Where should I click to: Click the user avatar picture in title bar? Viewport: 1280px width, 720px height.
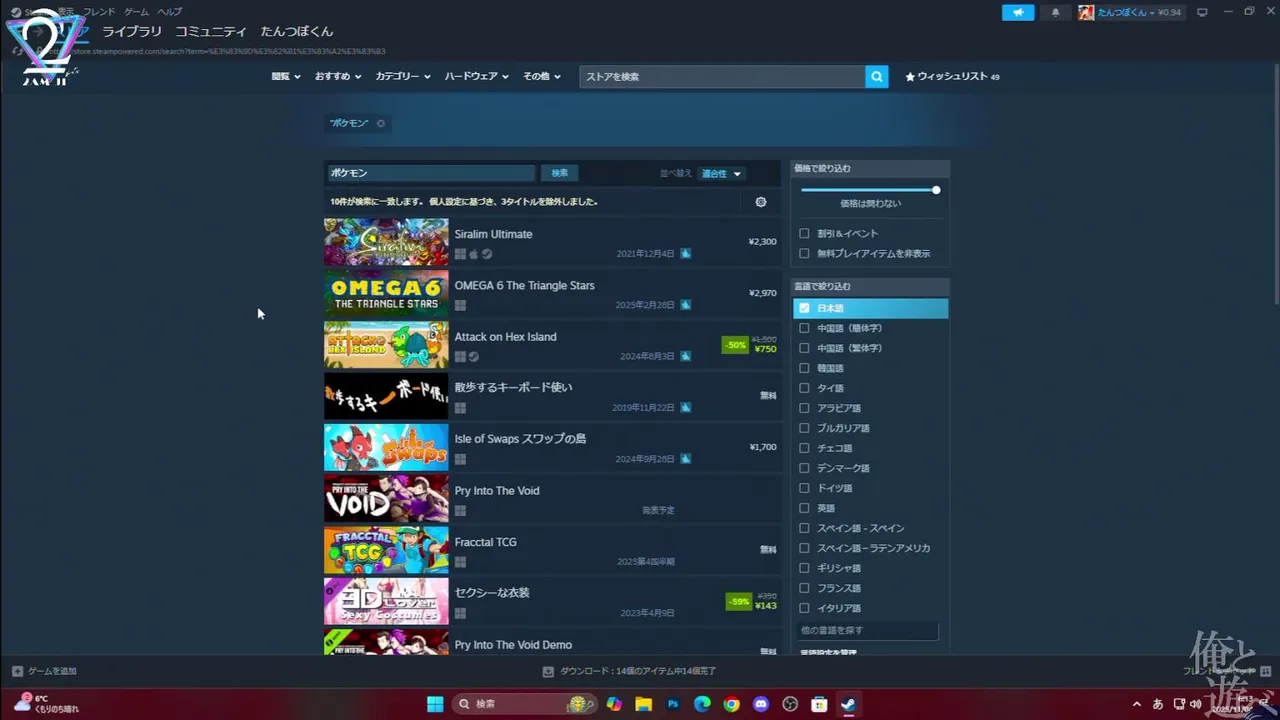click(1087, 12)
